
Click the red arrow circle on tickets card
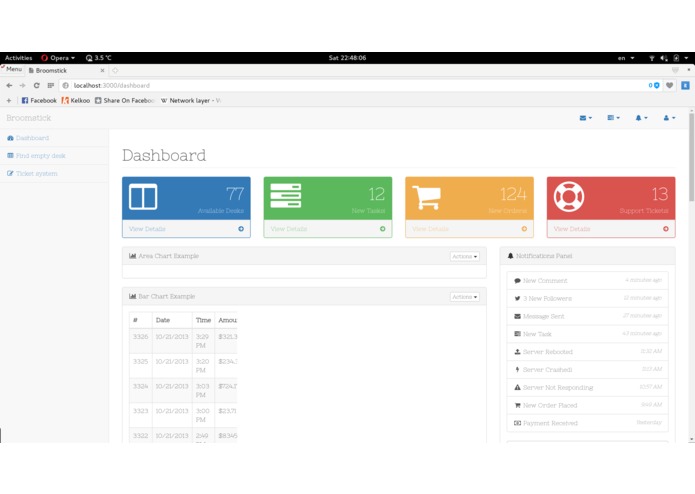666,229
